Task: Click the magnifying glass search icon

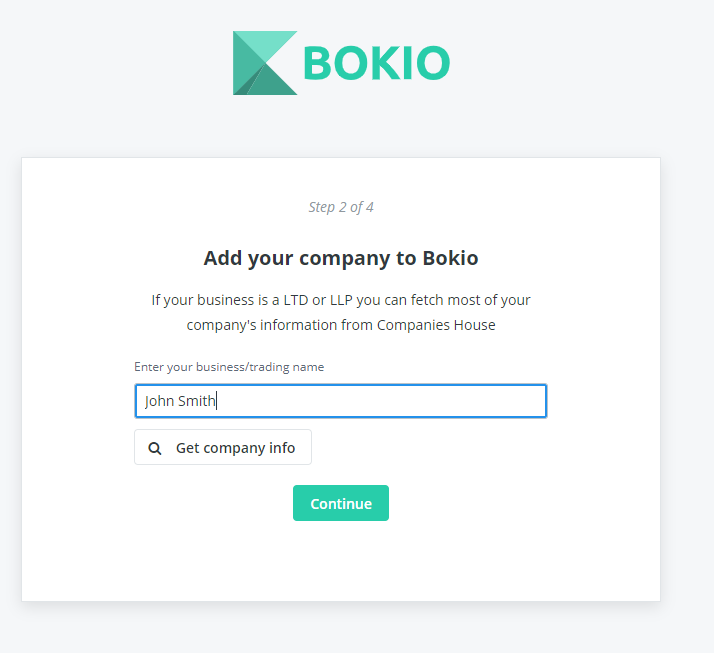Action: [155, 449]
